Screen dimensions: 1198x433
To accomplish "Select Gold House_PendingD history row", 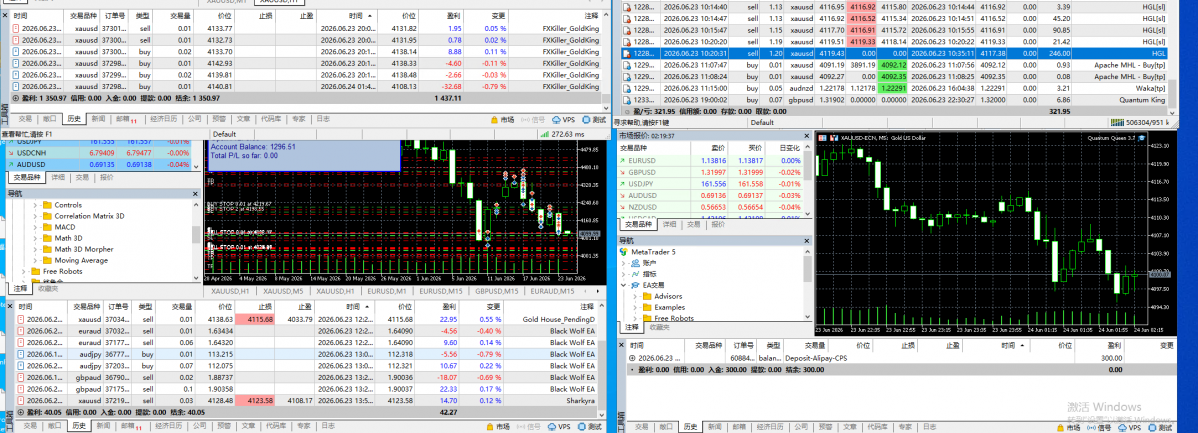I will point(306,319).
